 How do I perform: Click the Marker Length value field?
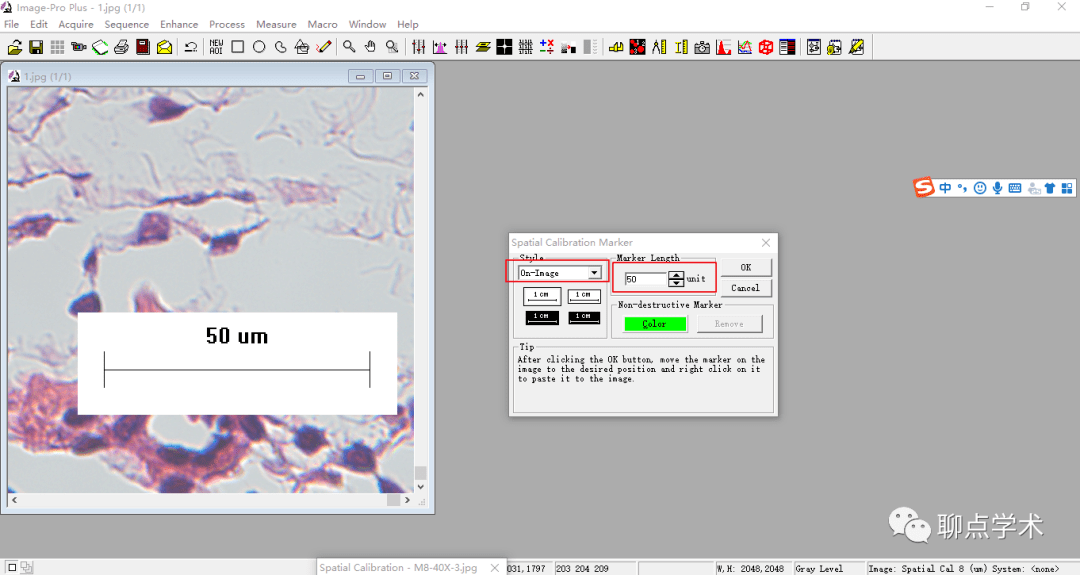[645, 279]
